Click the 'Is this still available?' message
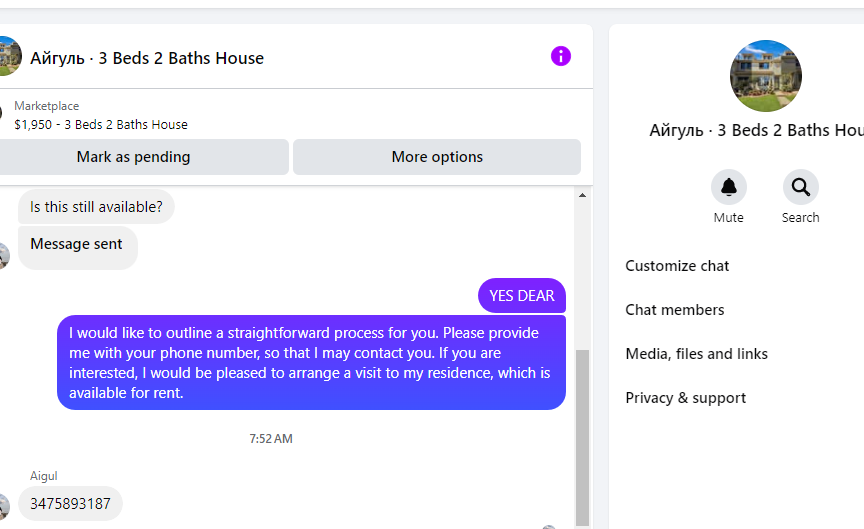Image resolution: width=864 pixels, height=529 pixels. pyautogui.click(x=96, y=207)
